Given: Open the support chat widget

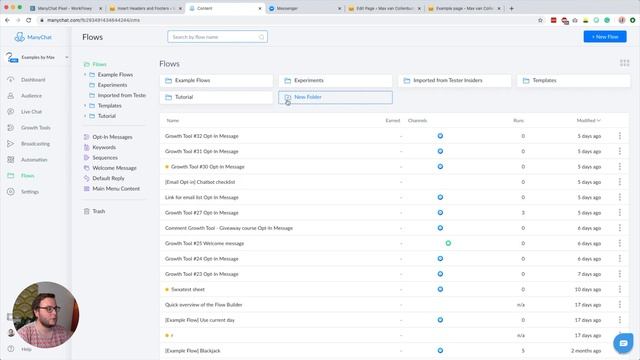Looking at the screenshot, I should pos(623,343).
